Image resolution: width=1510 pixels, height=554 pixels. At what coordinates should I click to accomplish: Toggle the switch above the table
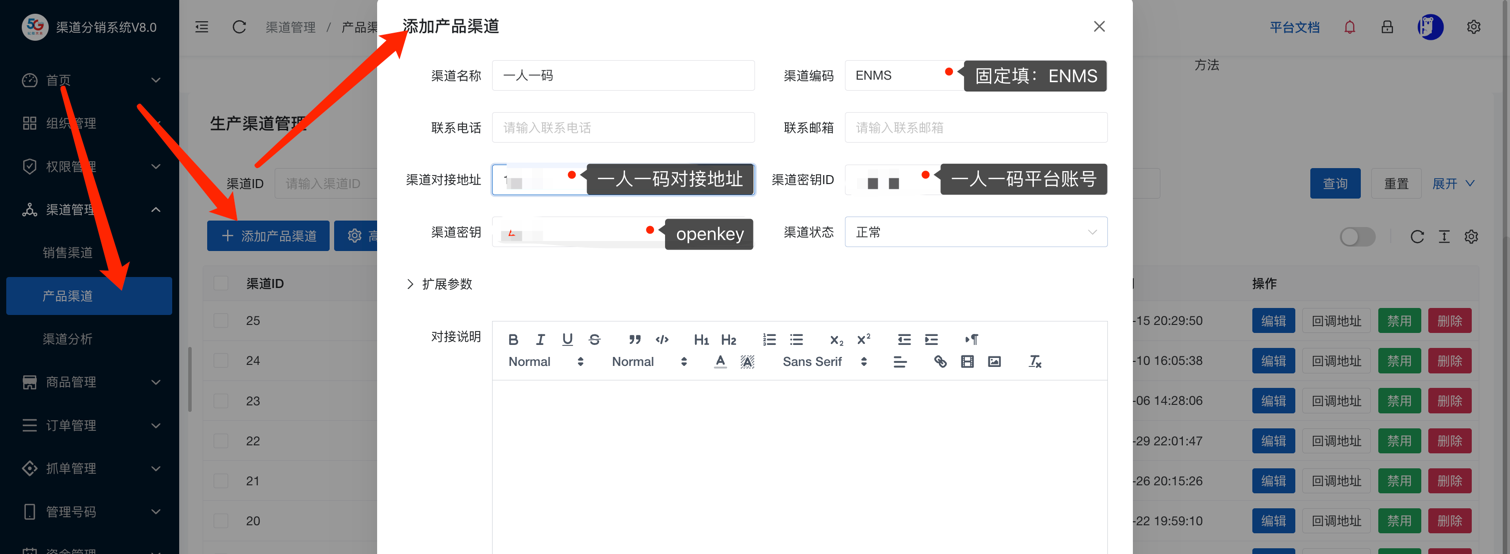pos(1357,237)
